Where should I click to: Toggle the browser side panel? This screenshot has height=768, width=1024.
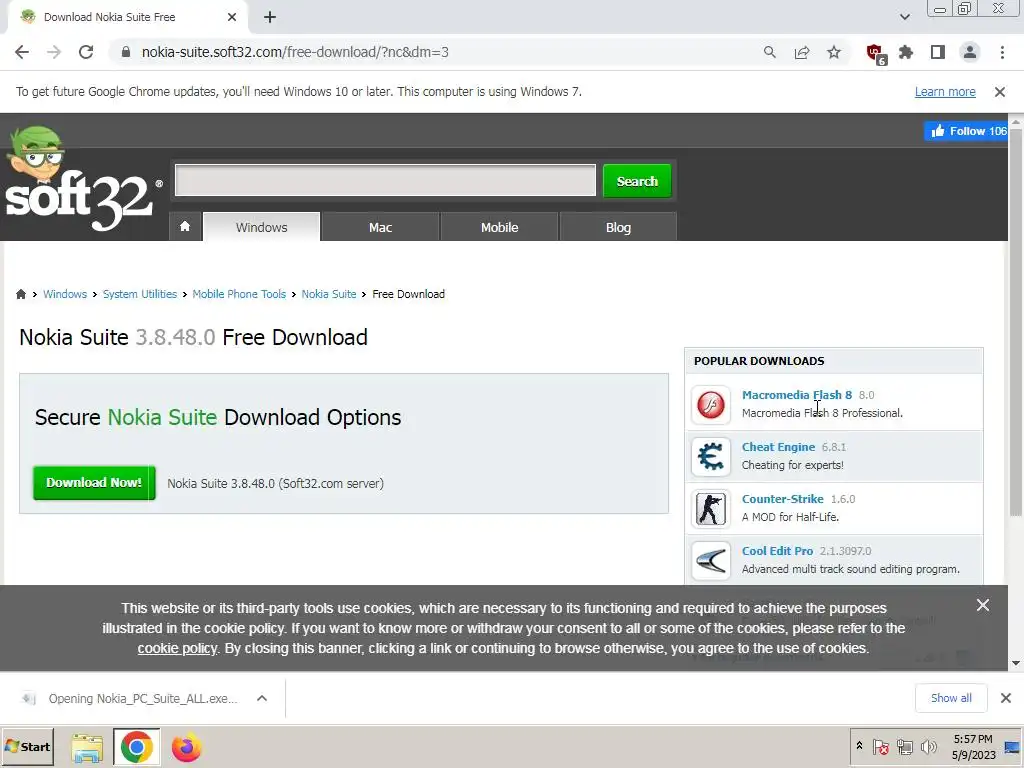(938, 52)
